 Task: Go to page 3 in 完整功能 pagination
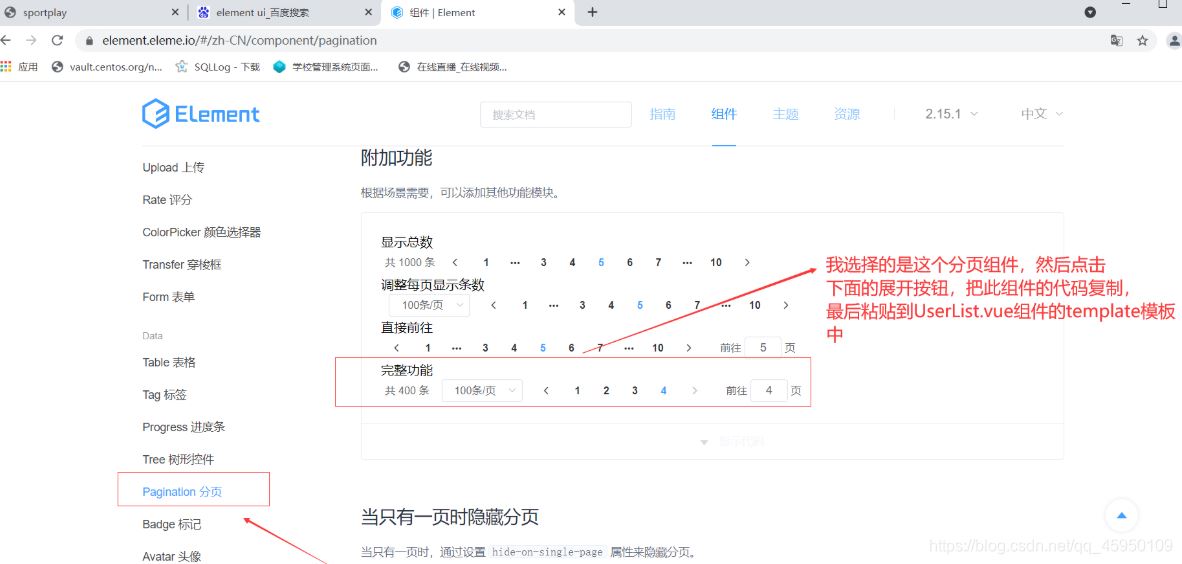tap(635, 391)
